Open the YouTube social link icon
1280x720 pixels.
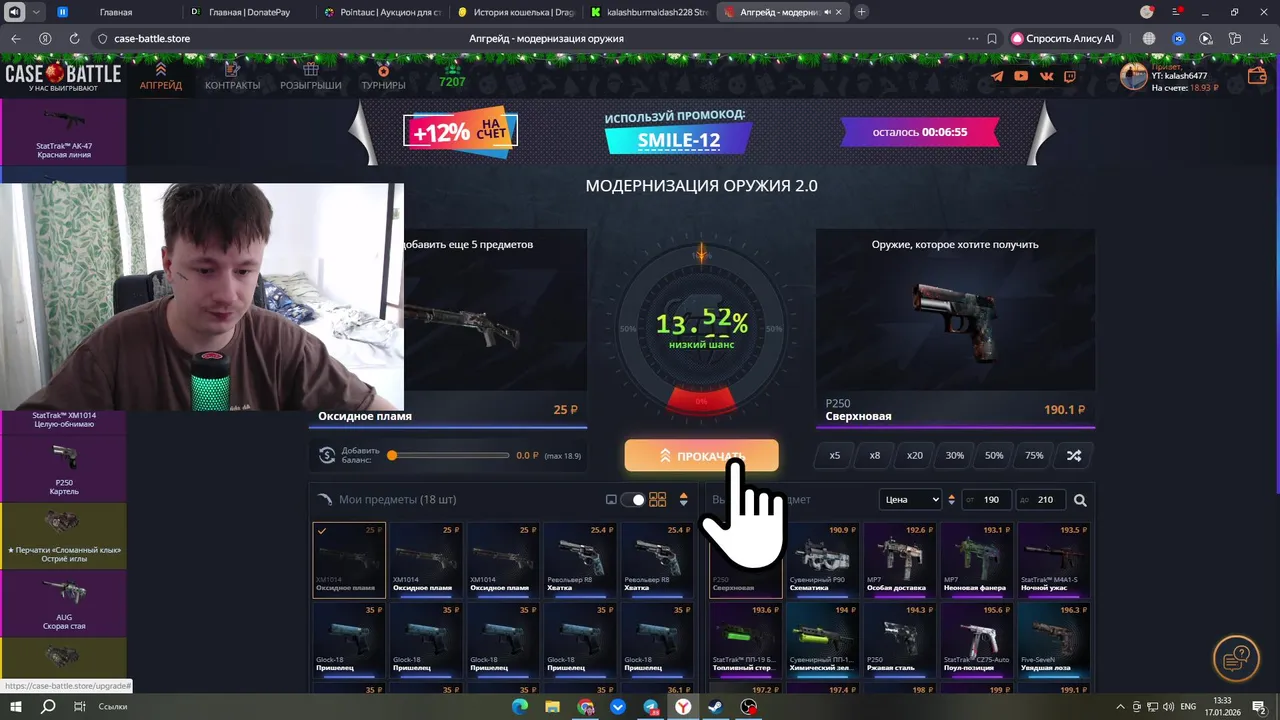1021,76
